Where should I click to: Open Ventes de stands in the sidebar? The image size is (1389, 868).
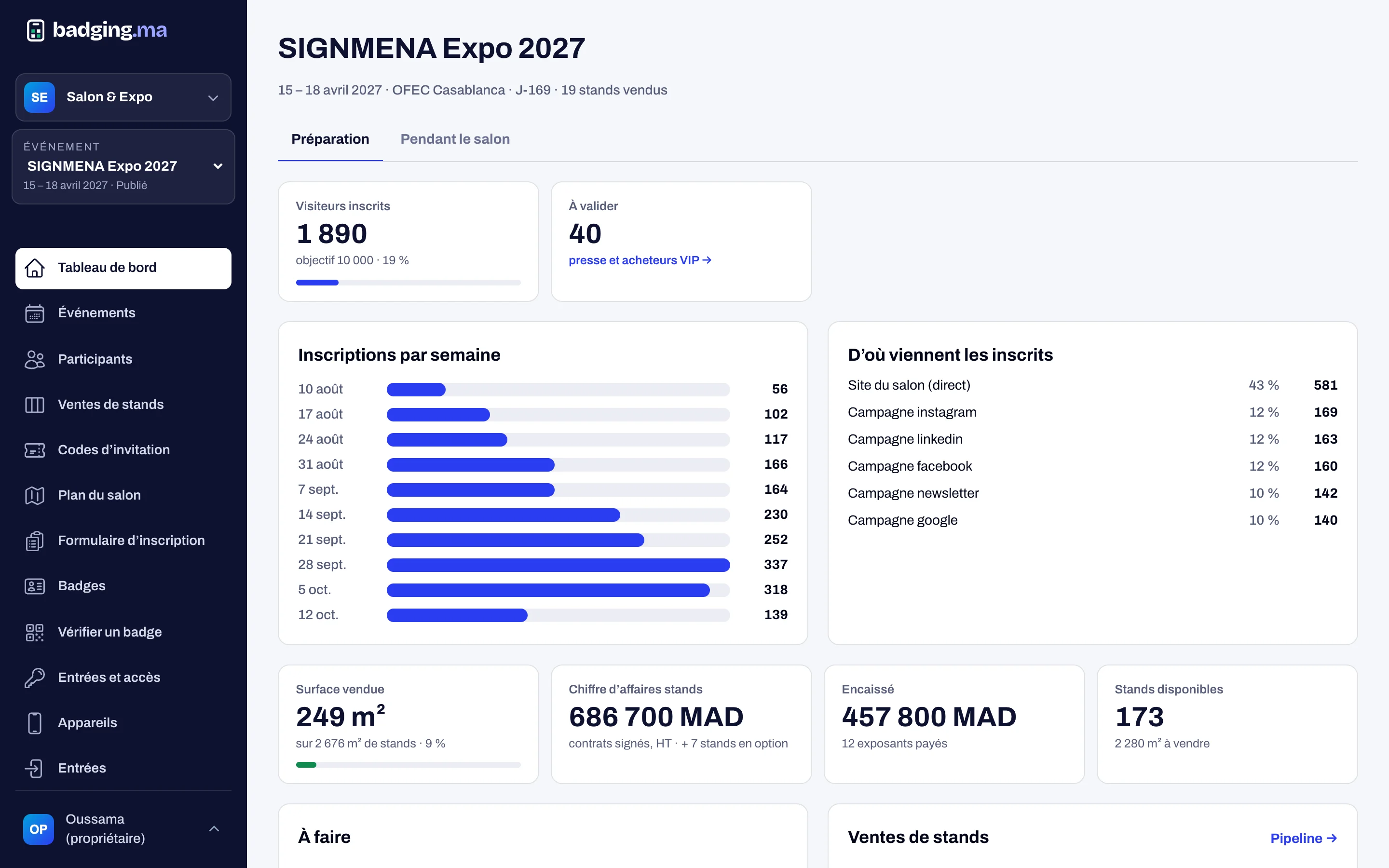(123, 405)
